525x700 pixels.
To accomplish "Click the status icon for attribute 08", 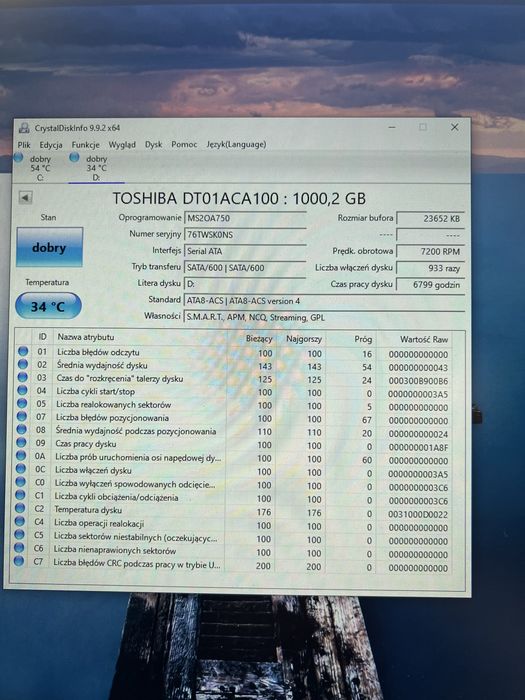I will [21, 429].
